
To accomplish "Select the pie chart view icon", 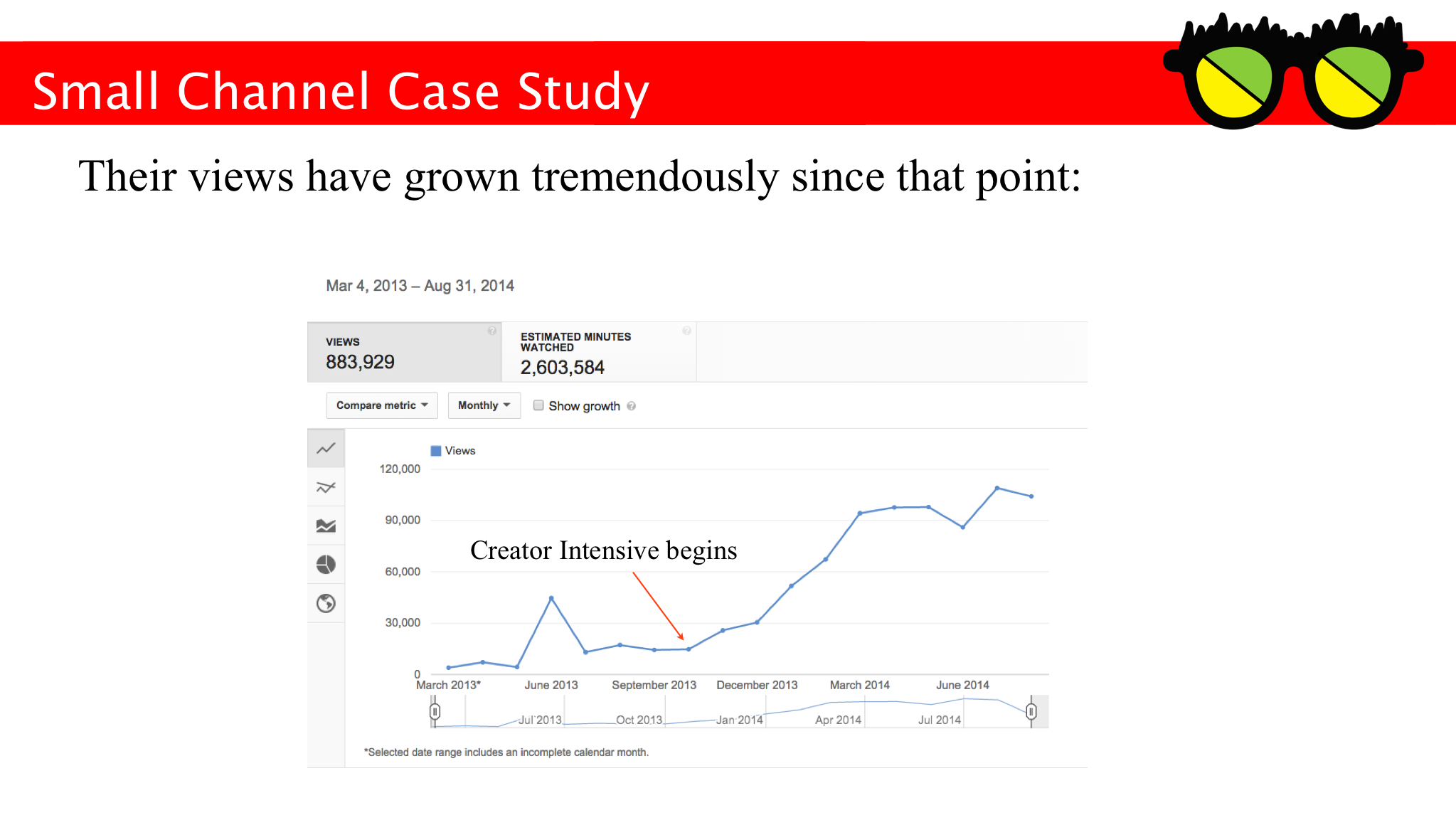I will point(328,564).
